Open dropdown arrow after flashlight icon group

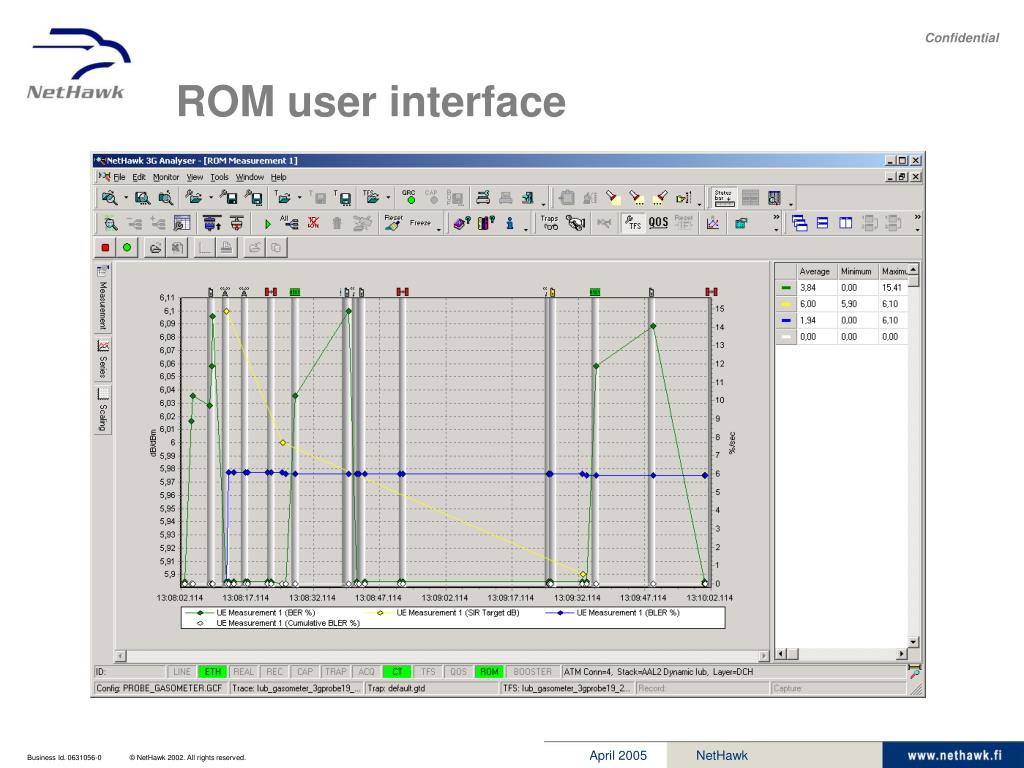[699, 204]
